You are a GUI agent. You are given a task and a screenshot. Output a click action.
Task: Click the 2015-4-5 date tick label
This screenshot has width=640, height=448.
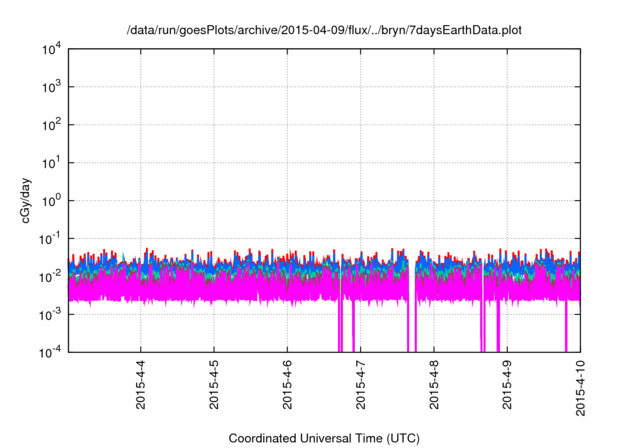click(x=214, y=385)
